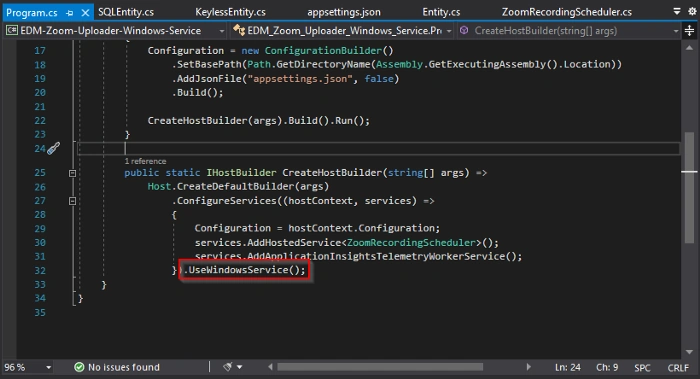Viewport: 700px width, 379px height.
Task: Click the green check health icon
Action: [79, 367]
